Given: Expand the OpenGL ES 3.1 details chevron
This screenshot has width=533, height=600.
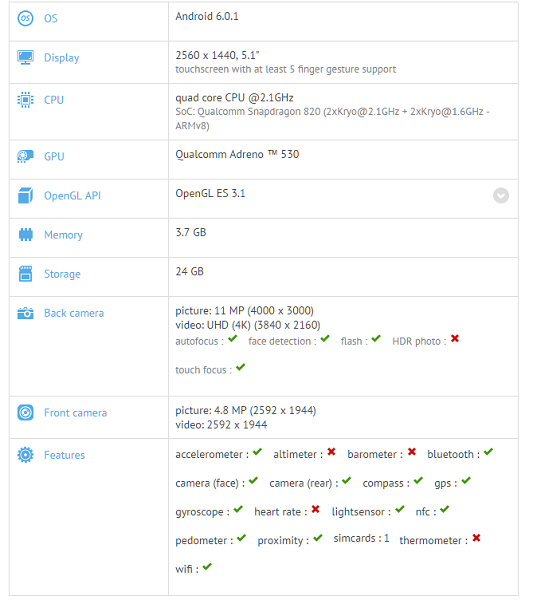Looking at the screenshot, I should [x=500, y=196].
